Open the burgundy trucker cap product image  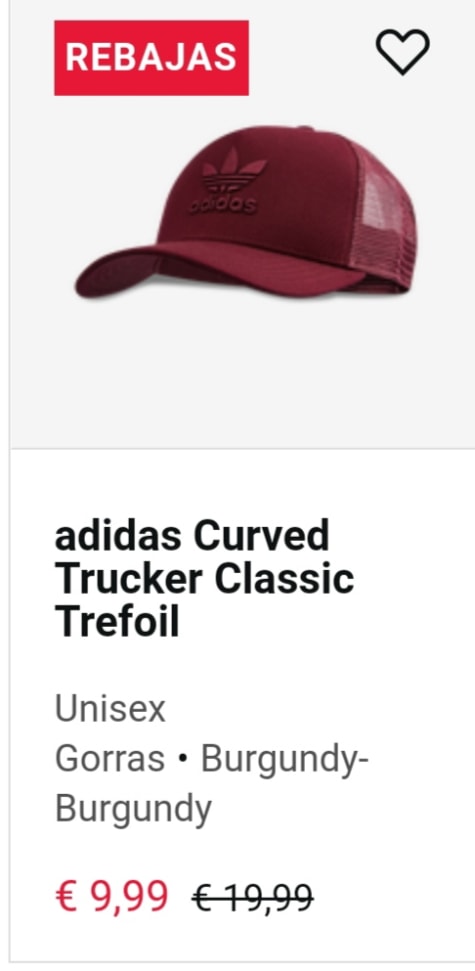tap(245, 212)
